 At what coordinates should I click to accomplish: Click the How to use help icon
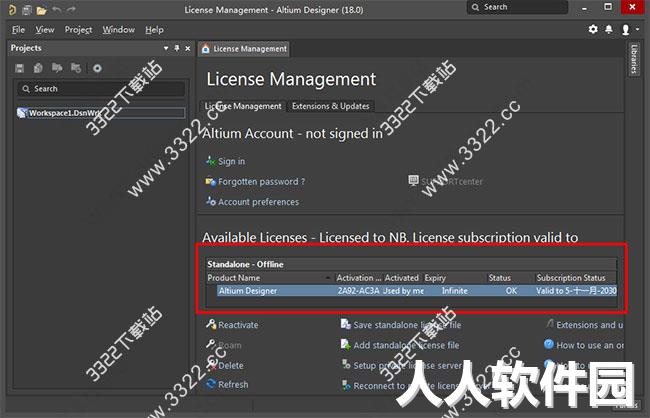pos(548,344)
